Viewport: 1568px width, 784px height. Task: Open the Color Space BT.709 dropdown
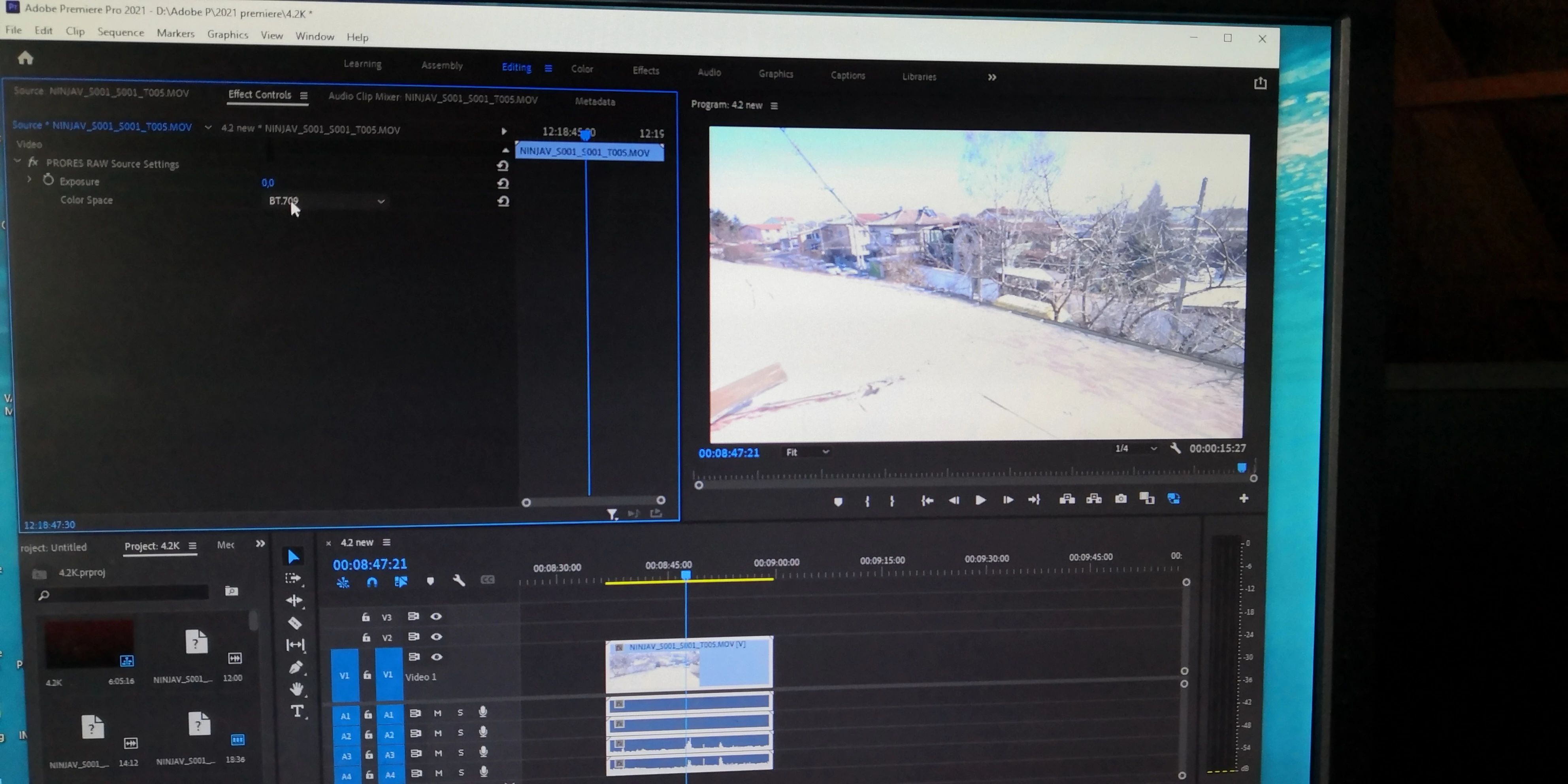[326, 201]
